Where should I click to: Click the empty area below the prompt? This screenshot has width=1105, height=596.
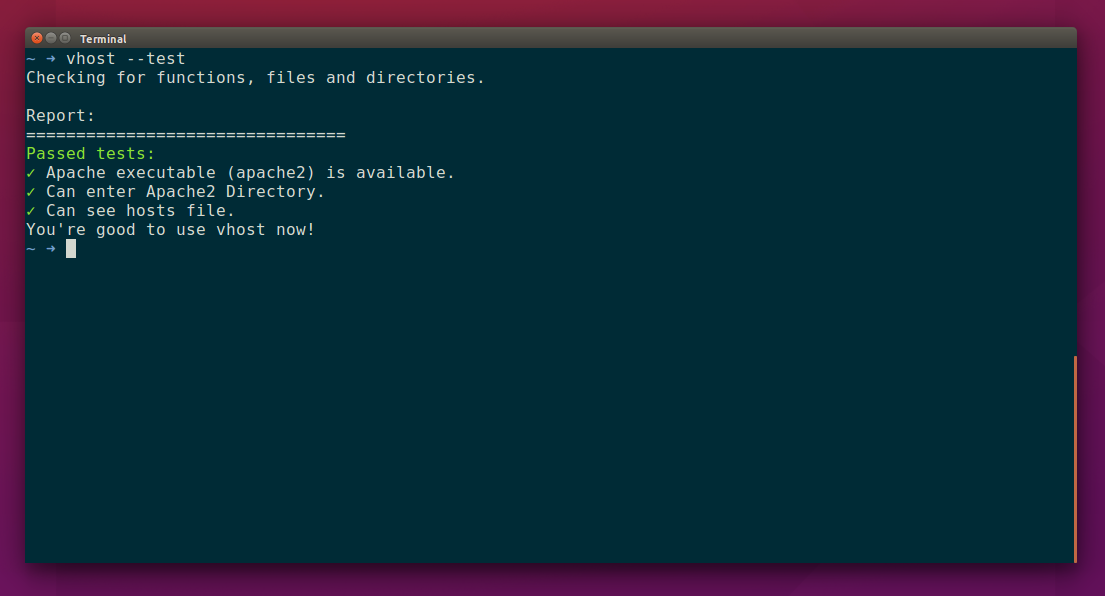pos(500,400)
